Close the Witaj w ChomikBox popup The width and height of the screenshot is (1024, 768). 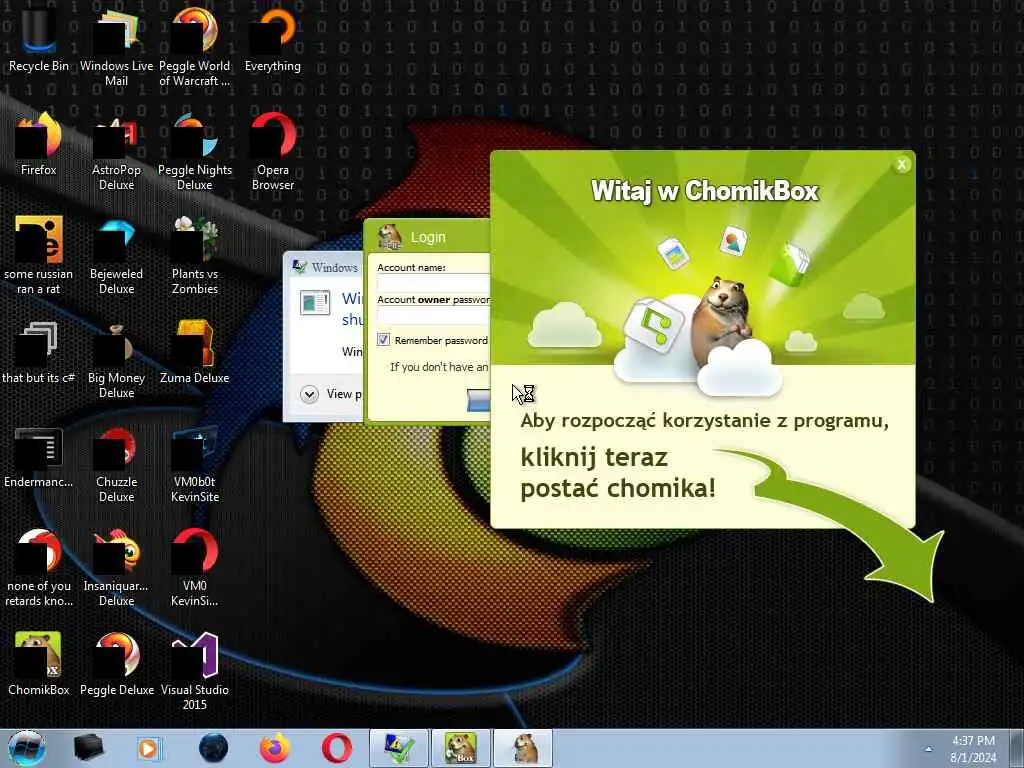902,165
